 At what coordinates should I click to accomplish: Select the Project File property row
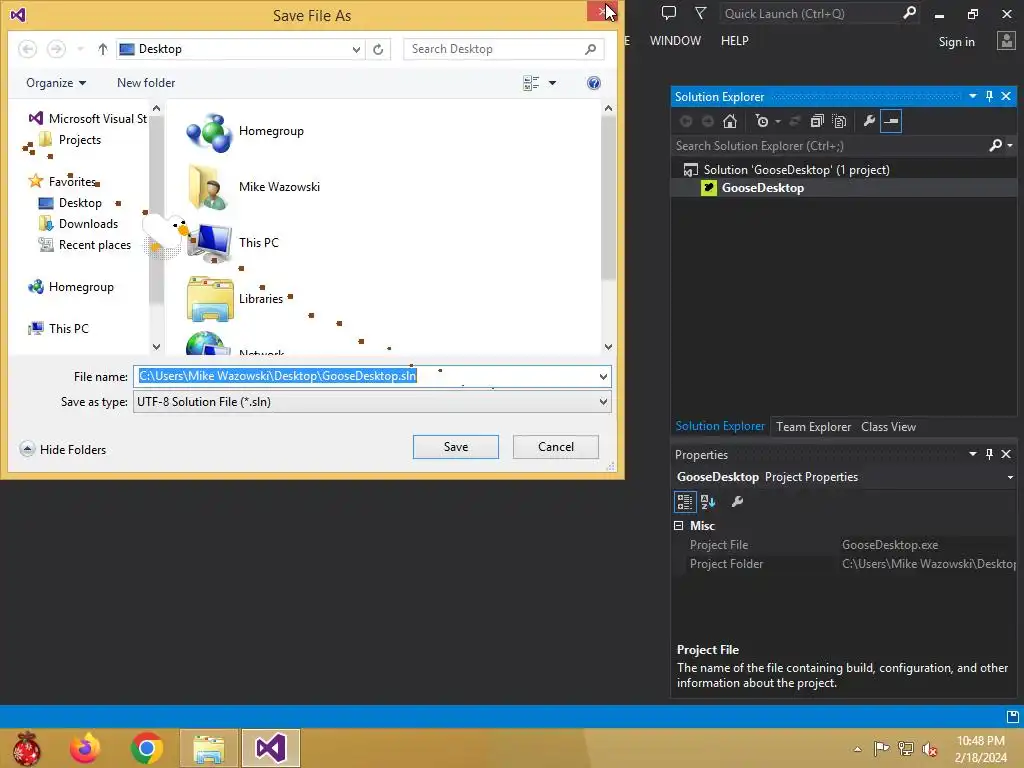click(845, 545)
